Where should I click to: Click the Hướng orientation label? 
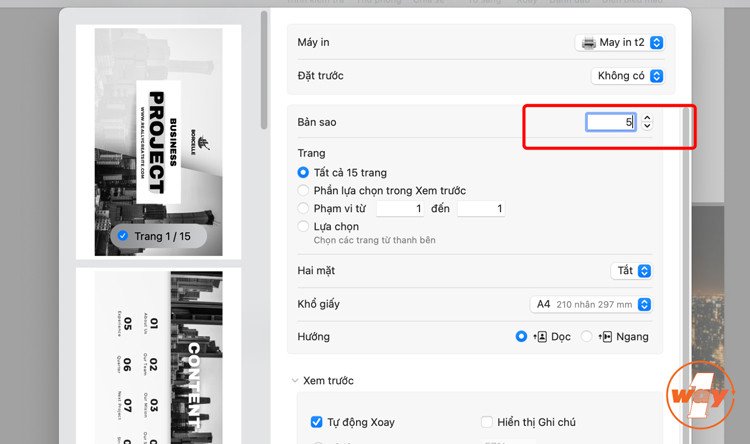click(x=313, y=336)
